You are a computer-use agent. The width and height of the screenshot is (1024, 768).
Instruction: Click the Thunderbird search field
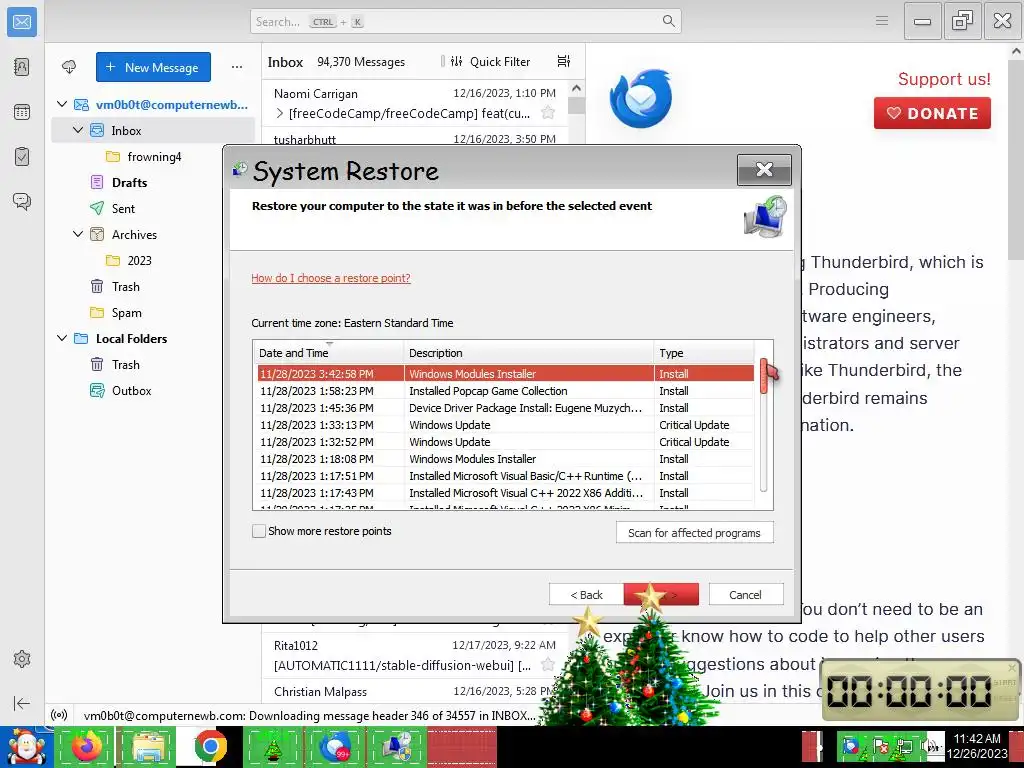pos(466,21)
